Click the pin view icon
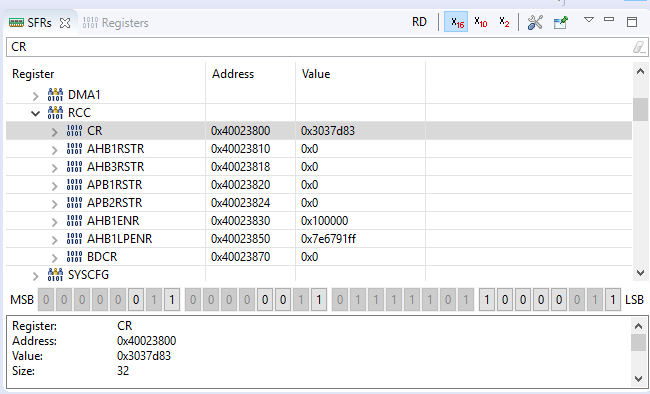650x394 pixels. click(x=560, y=22)
